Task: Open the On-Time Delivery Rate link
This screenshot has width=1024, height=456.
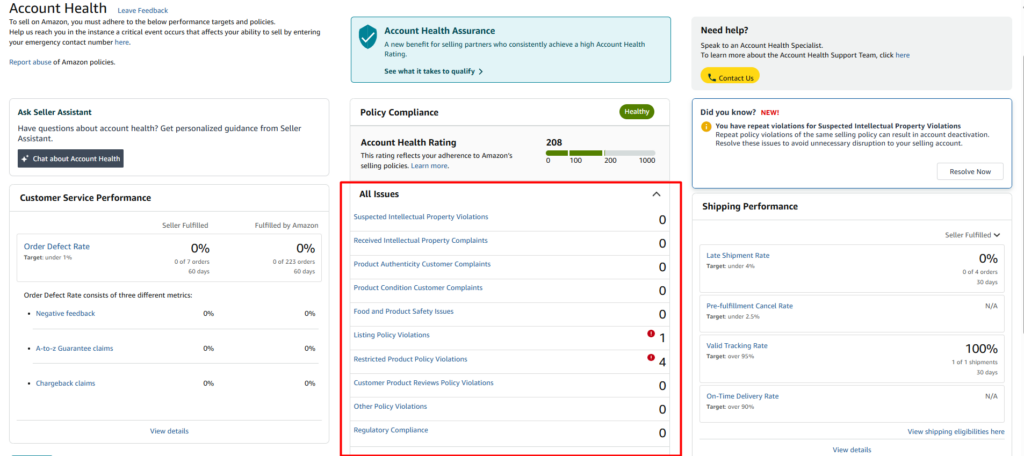Action: pos(743,396)
